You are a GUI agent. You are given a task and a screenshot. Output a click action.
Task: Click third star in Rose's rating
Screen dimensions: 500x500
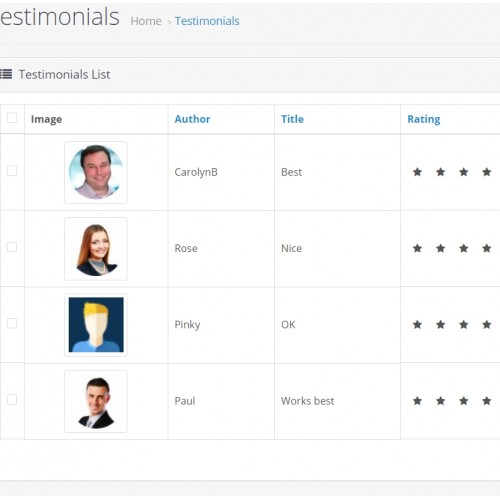click(x=464, y=248)
